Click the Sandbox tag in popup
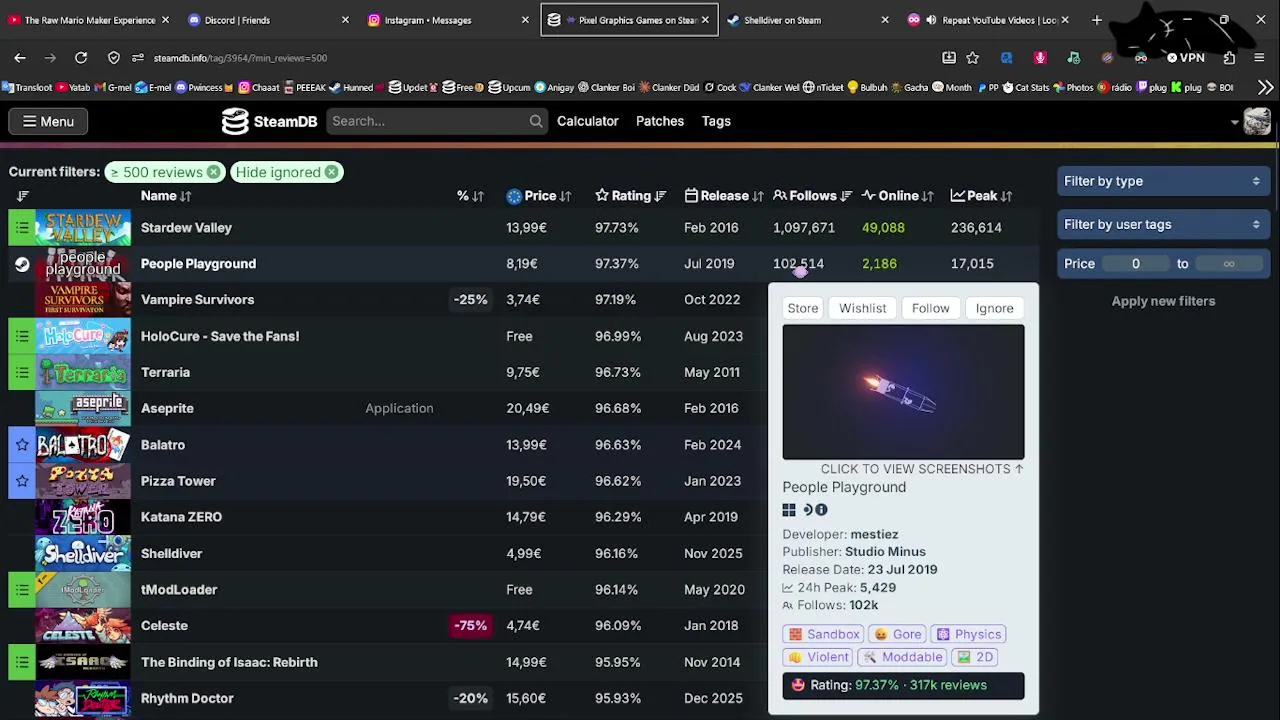The height and width of the screenshot is (720, 1280). pos(824,634)
